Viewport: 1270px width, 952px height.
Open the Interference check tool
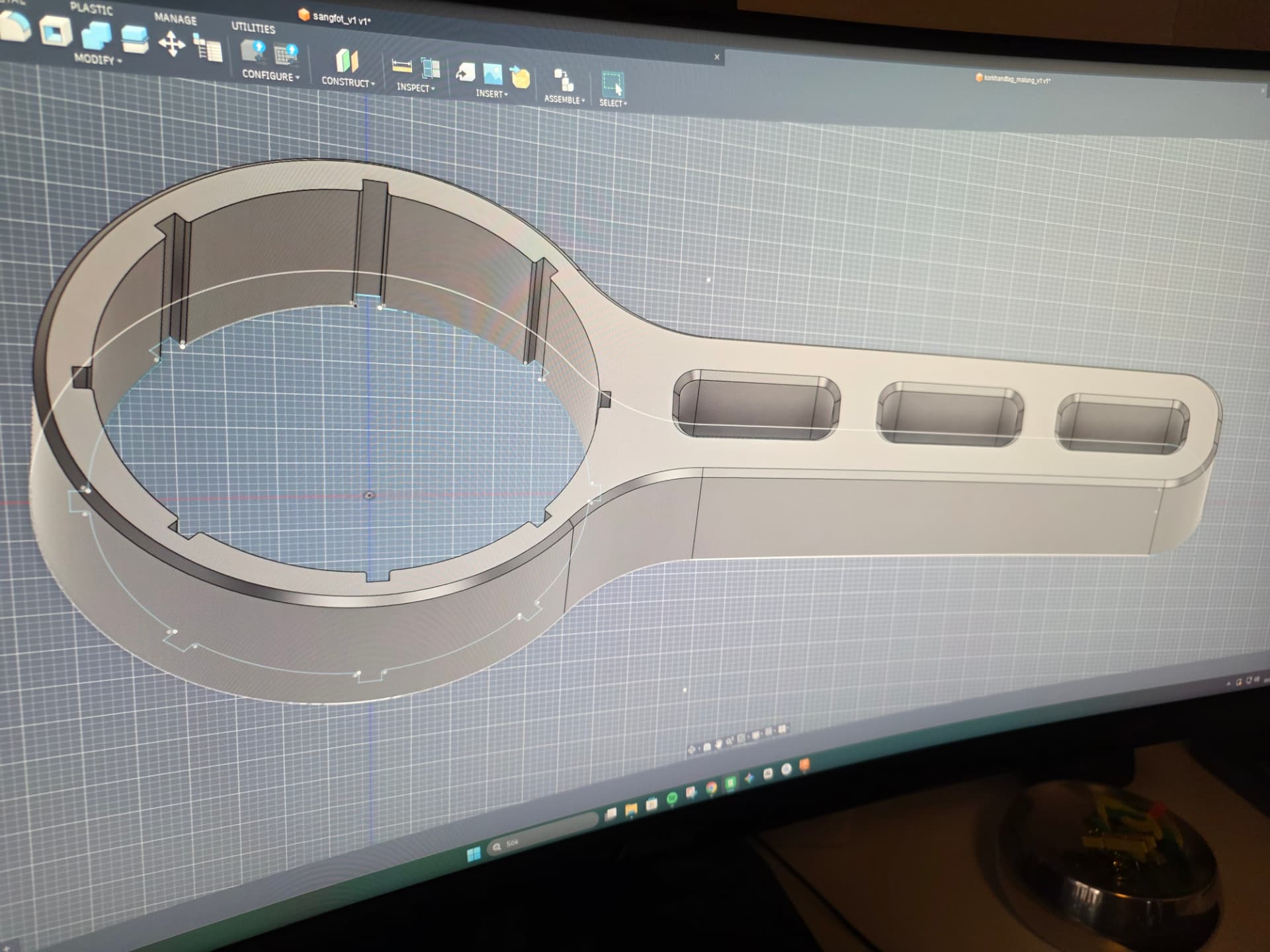(431, 68)
